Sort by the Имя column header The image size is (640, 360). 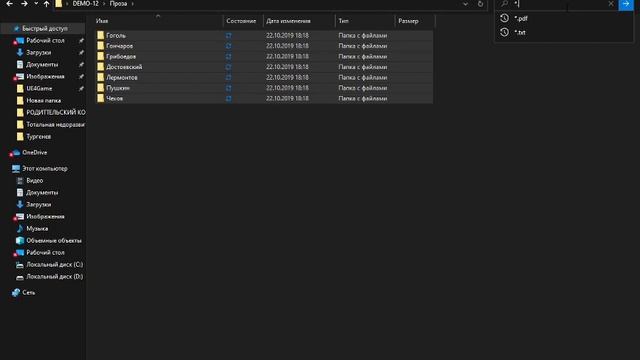102,21
